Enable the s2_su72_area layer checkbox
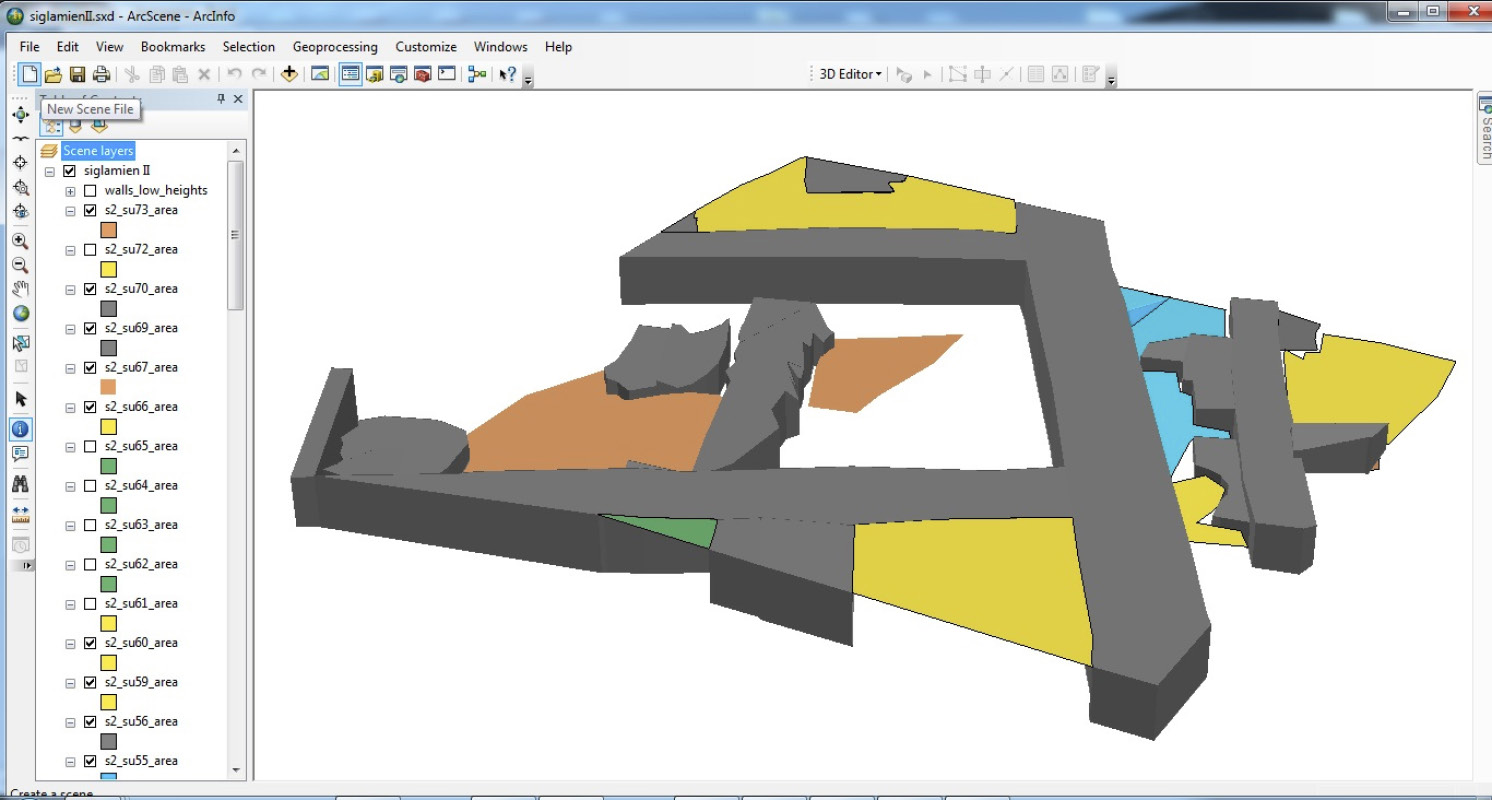The height and width of the screenshot is (800, 1492). coord(90,250)
